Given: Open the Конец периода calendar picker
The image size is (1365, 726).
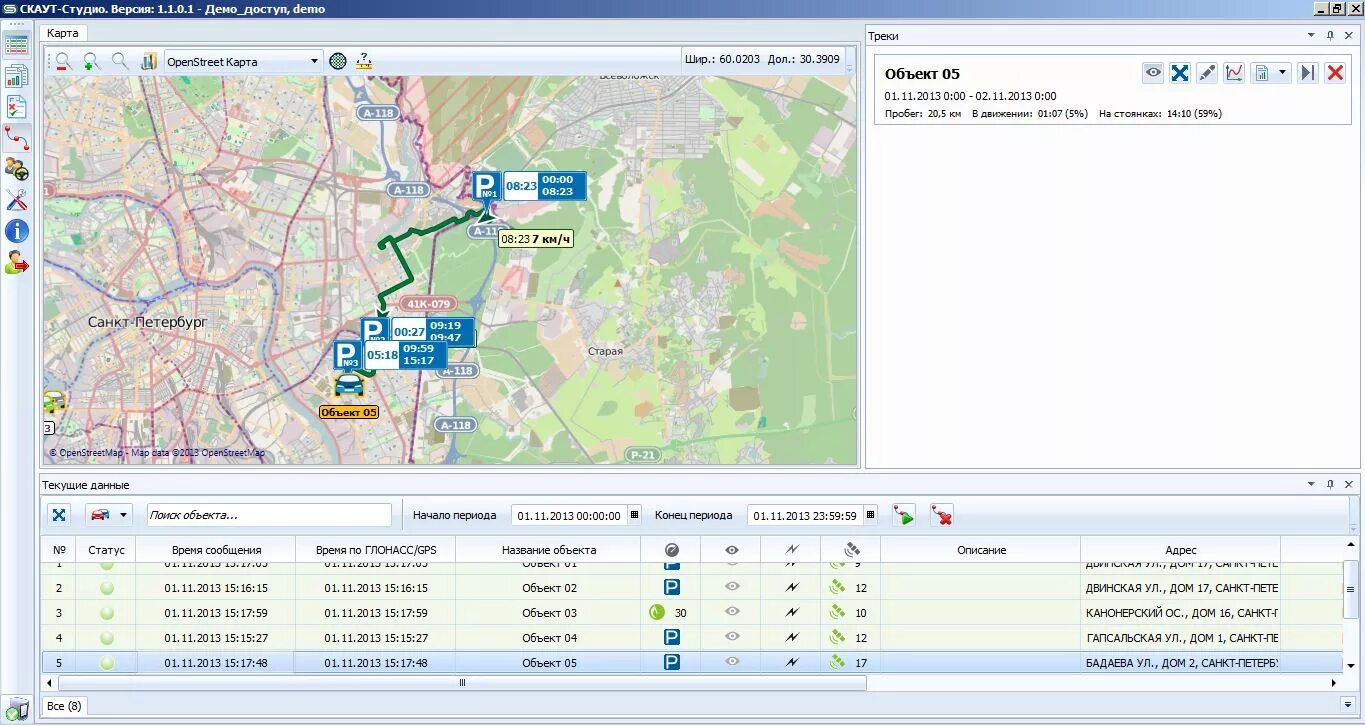Looking at the screenshot, I should click(x=871, y=516).
